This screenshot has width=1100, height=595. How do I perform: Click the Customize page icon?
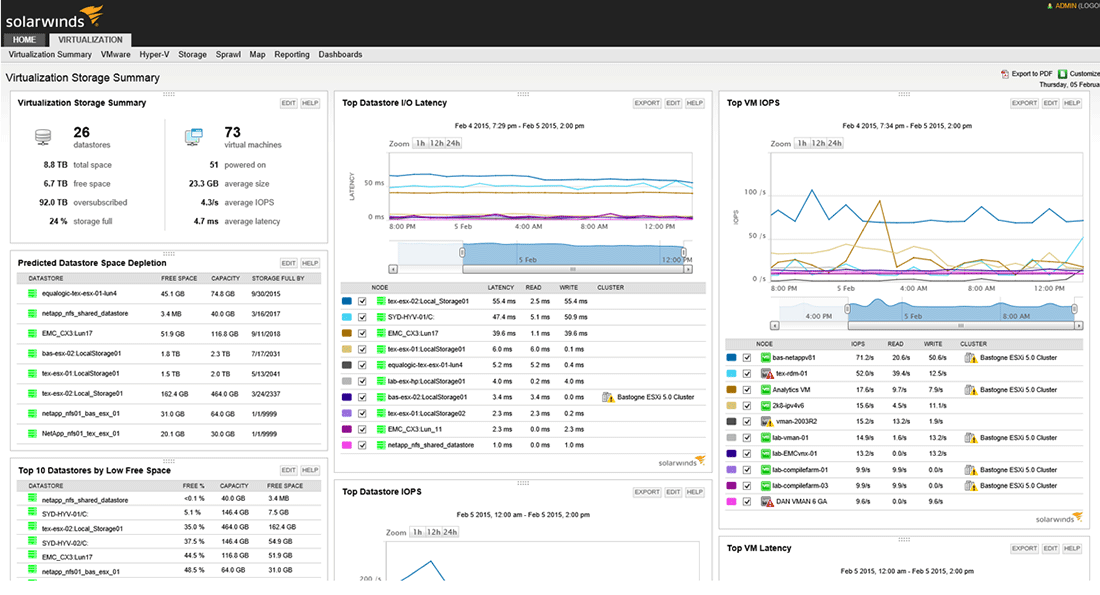1062,74
